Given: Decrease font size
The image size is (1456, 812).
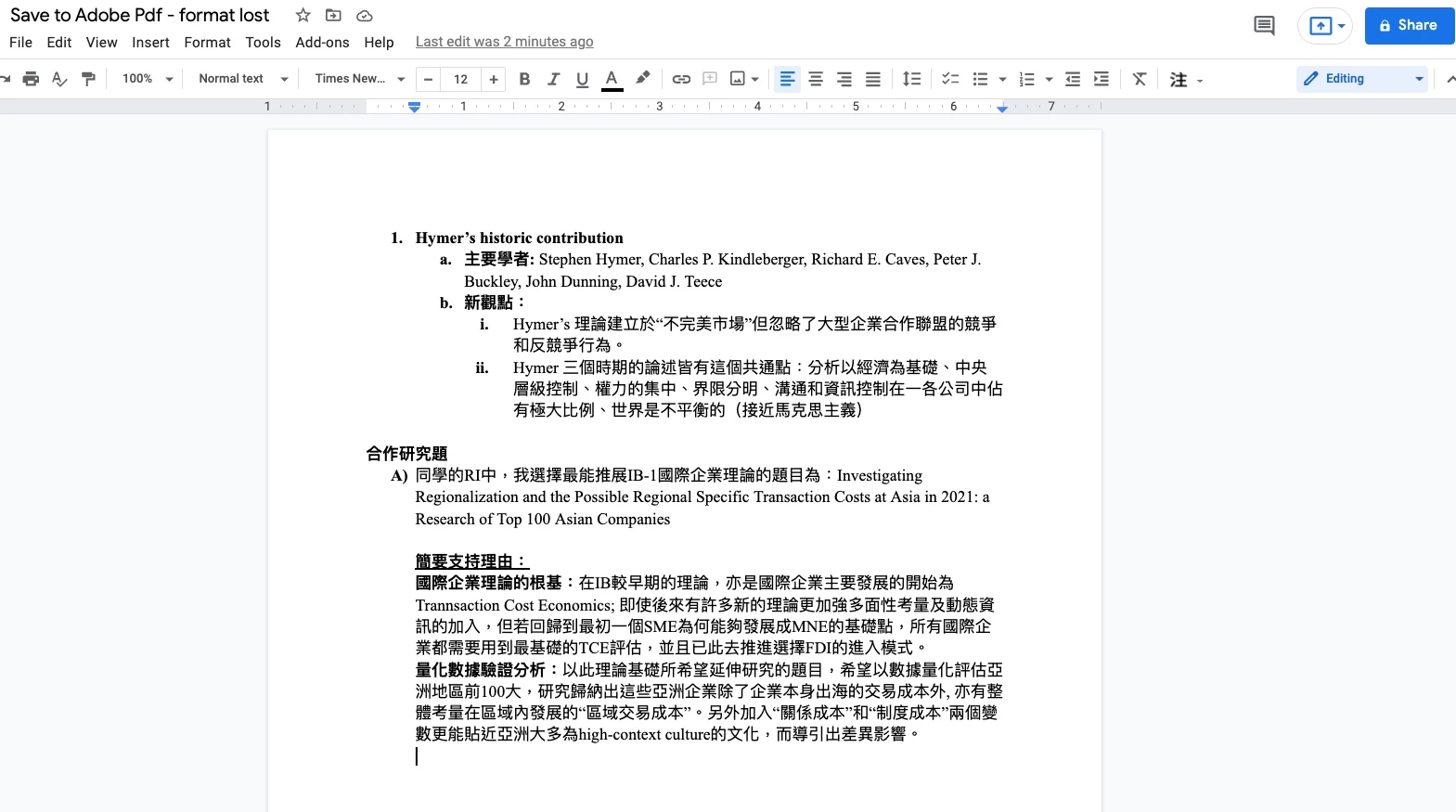Looking at the screenshot, I should coord(428,79).
